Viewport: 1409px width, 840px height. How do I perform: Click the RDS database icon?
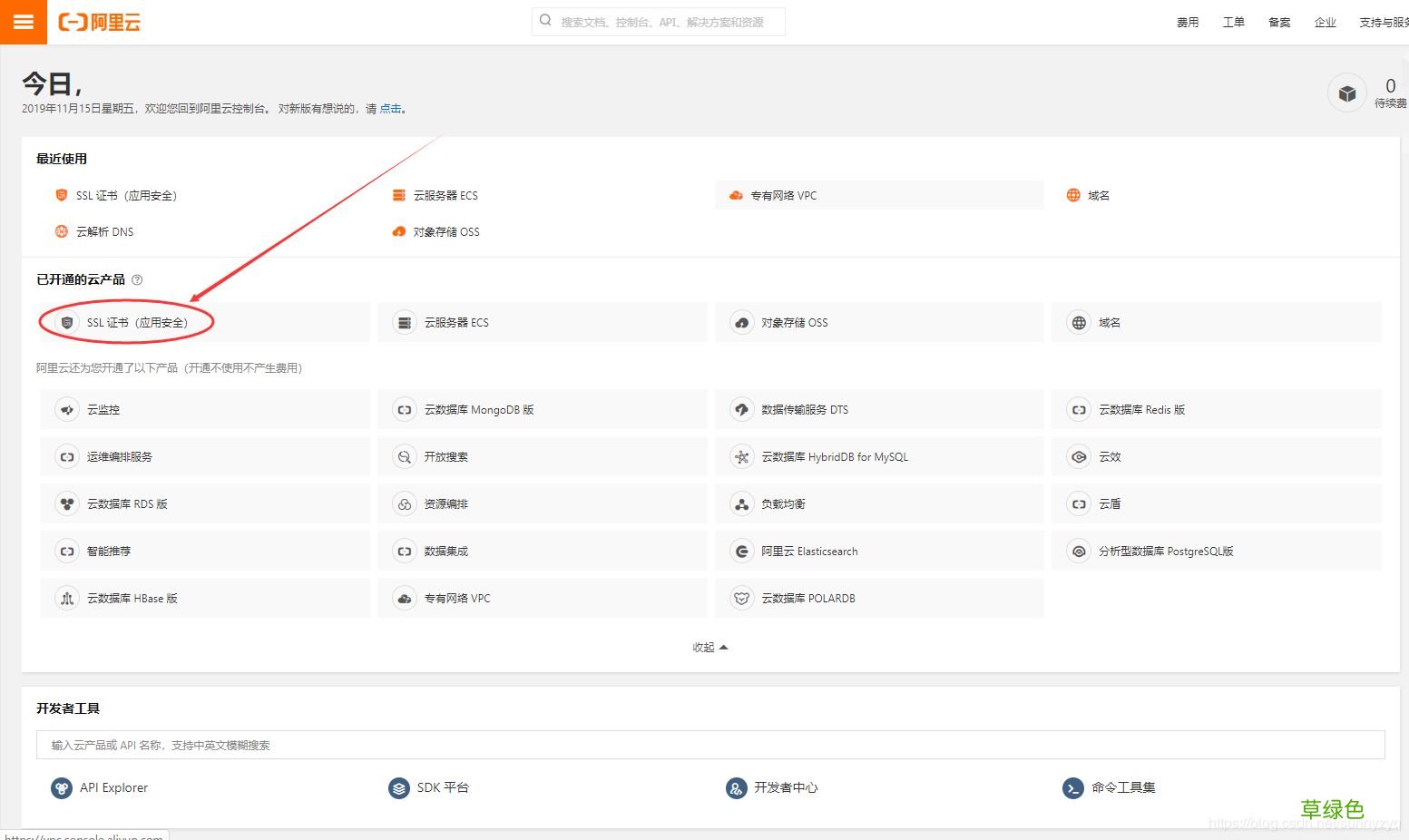point(67,503)
